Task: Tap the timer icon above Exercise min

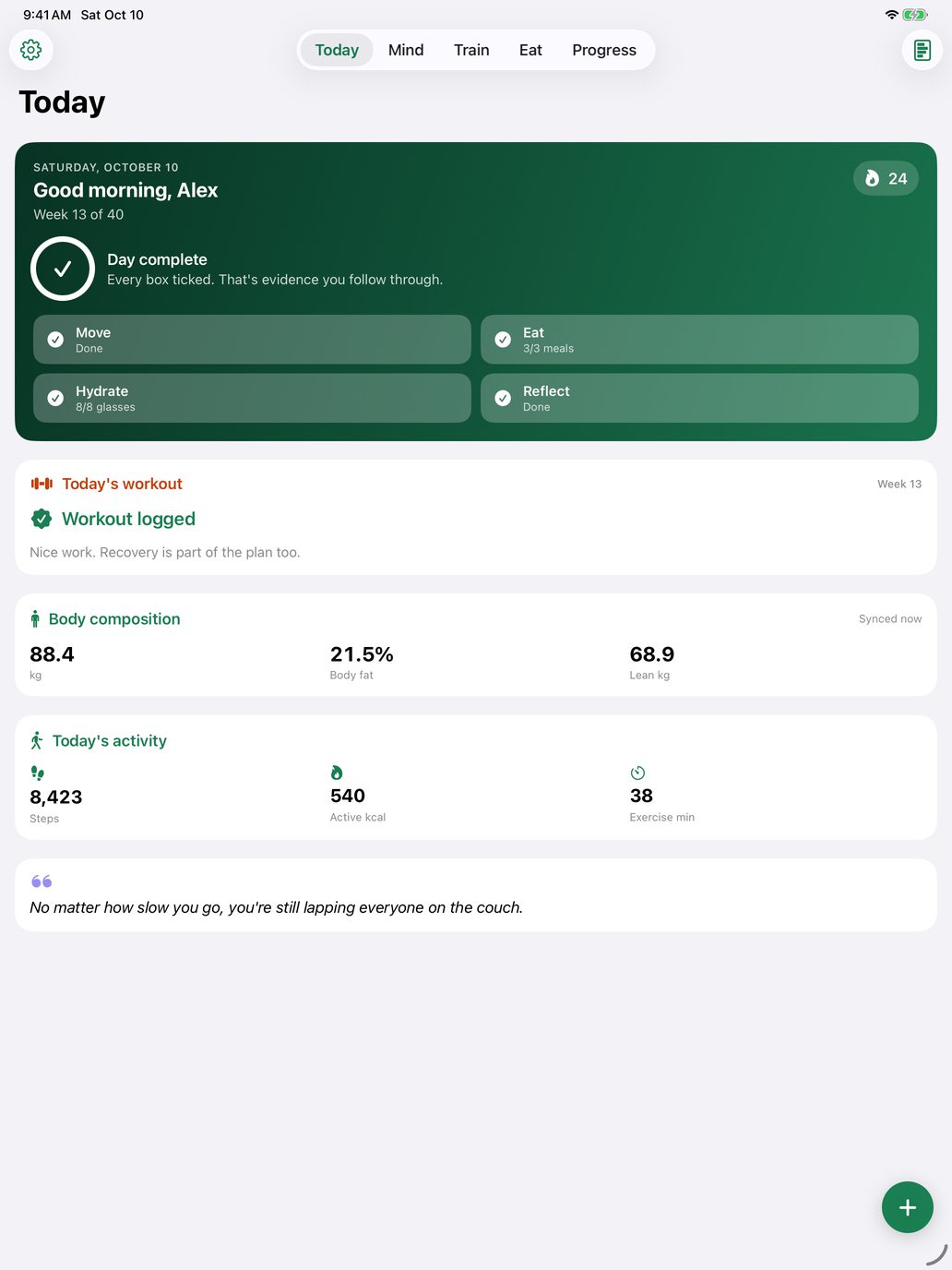Action: tap(637, 773)
